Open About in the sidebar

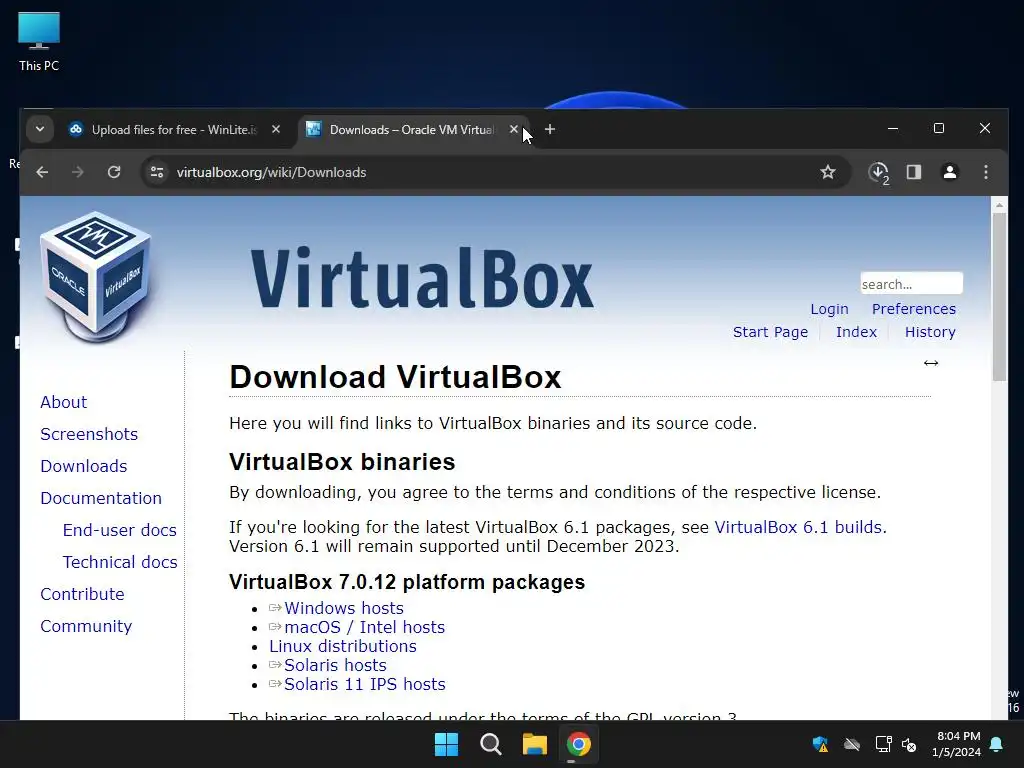63,402
